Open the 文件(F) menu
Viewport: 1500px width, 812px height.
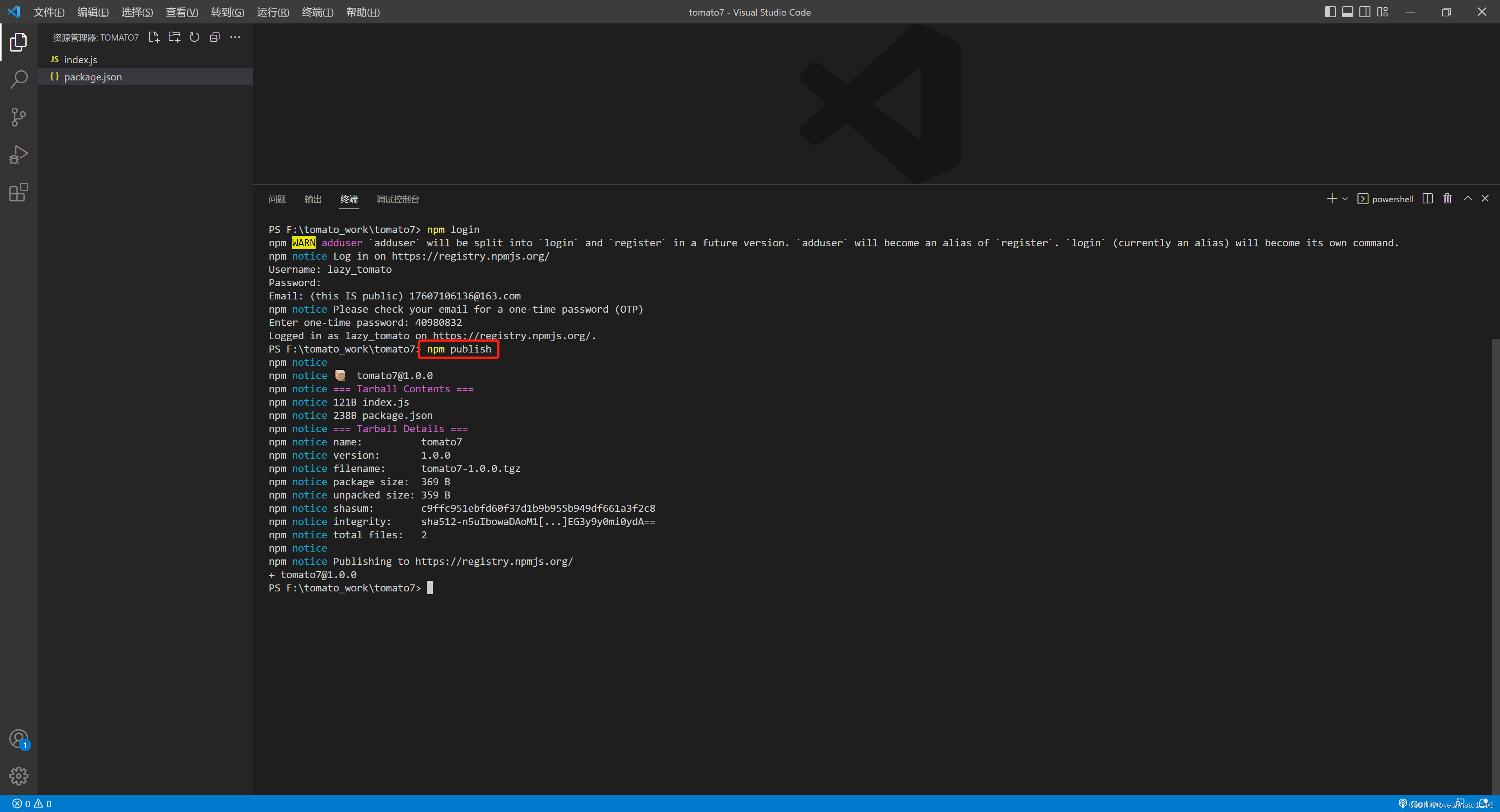[48, 12]
